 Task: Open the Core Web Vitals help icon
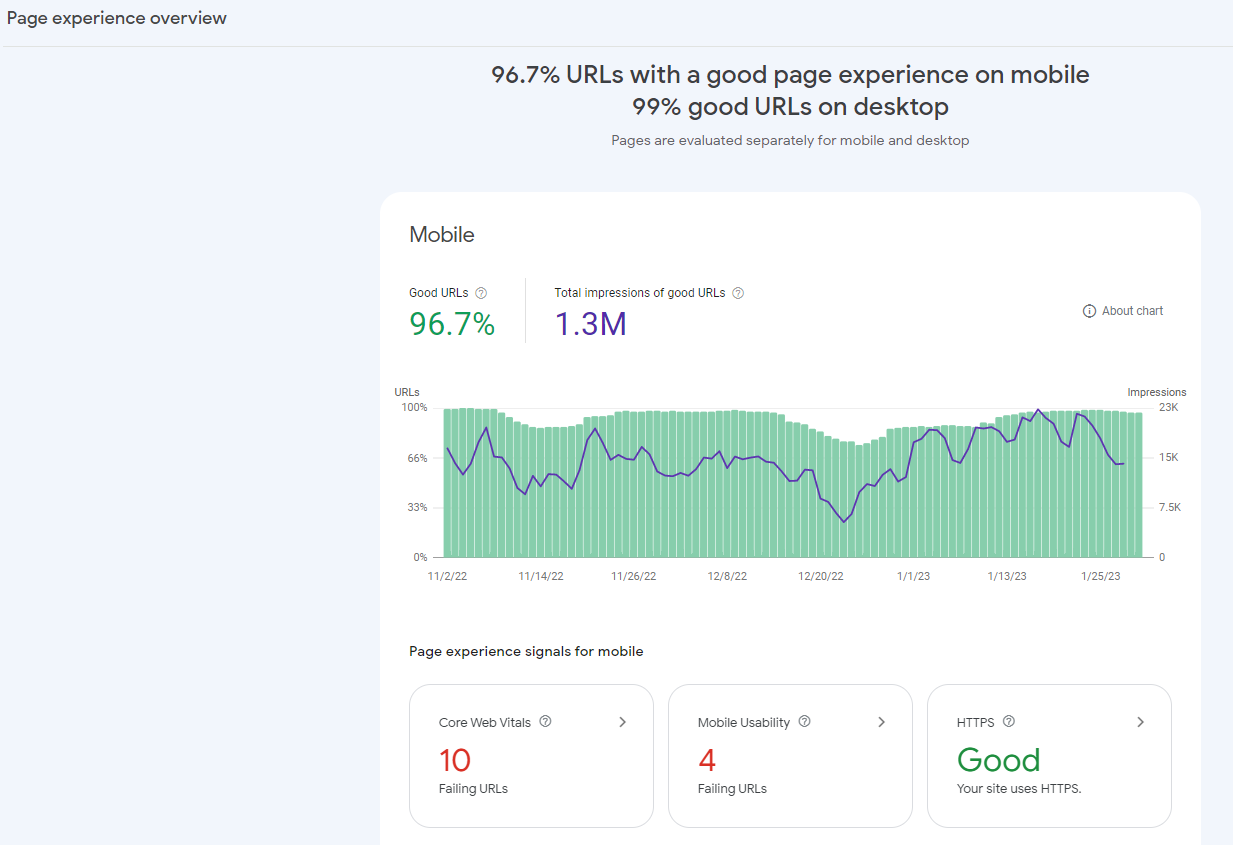pyautogui.click(x=545, y=721)
